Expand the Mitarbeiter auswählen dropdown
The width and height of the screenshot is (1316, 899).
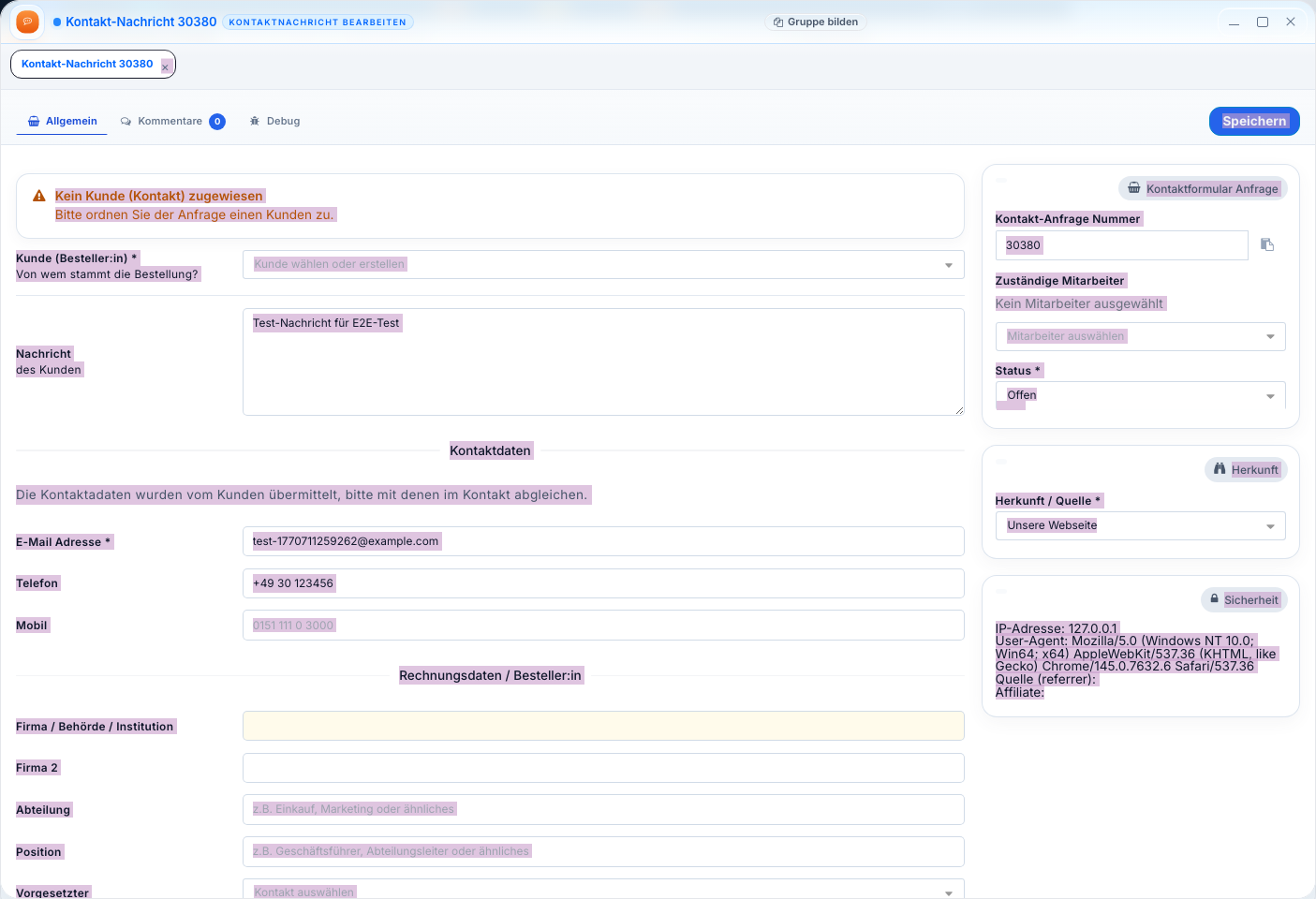[1140, 336]
